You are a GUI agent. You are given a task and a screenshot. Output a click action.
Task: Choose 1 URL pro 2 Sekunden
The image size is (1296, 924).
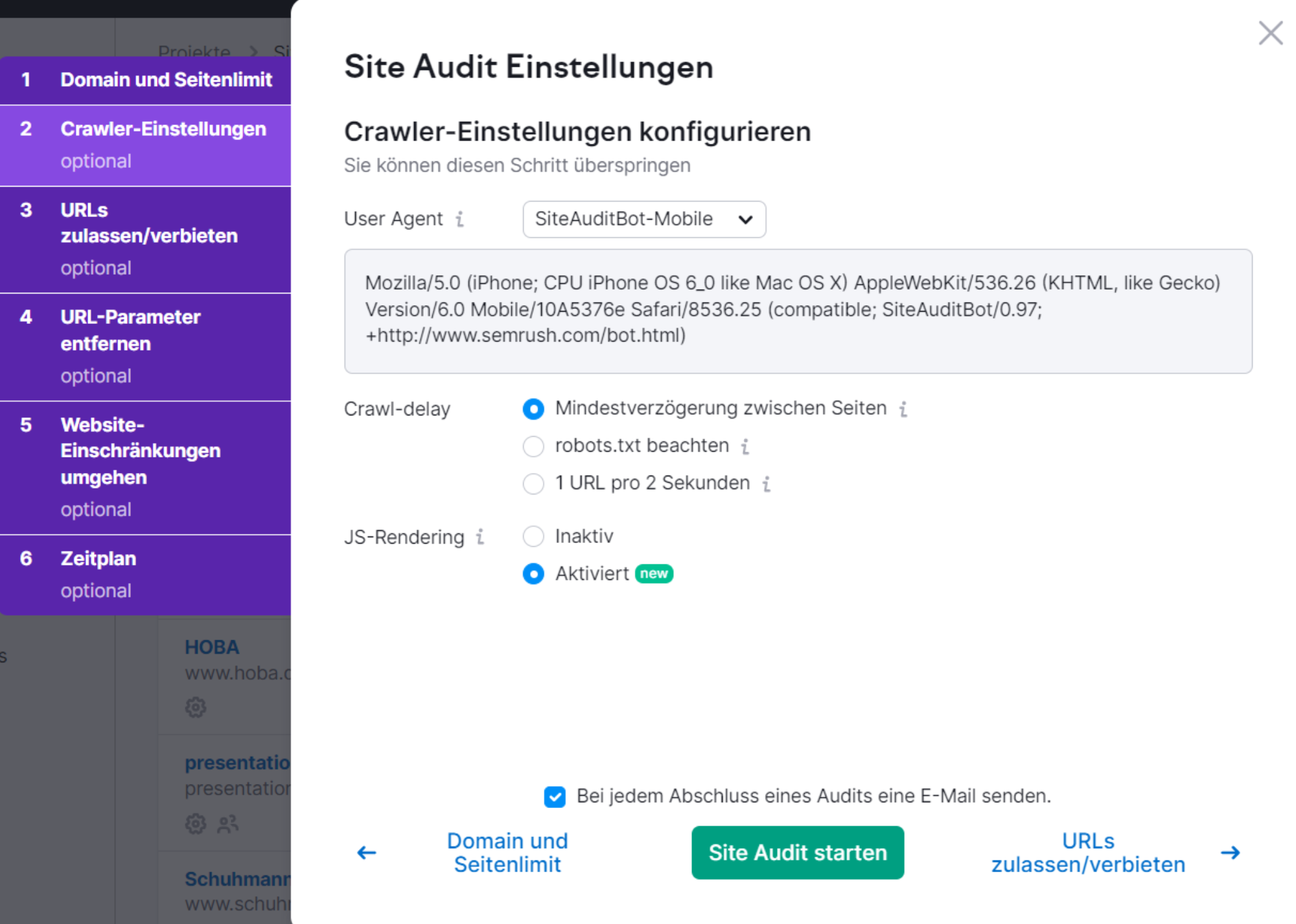[x=533, y=484]
